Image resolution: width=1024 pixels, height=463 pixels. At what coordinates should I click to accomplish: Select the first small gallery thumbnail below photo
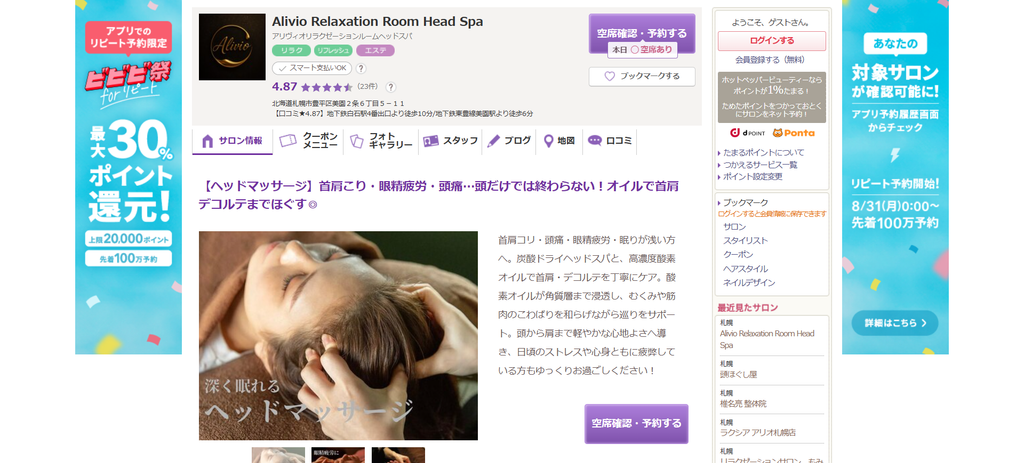(278, 455)
